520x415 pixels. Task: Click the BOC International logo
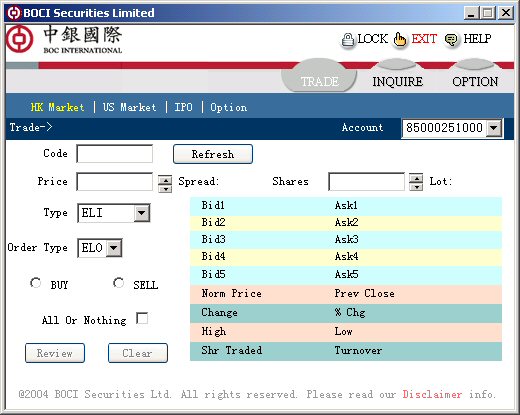point(64,40)
